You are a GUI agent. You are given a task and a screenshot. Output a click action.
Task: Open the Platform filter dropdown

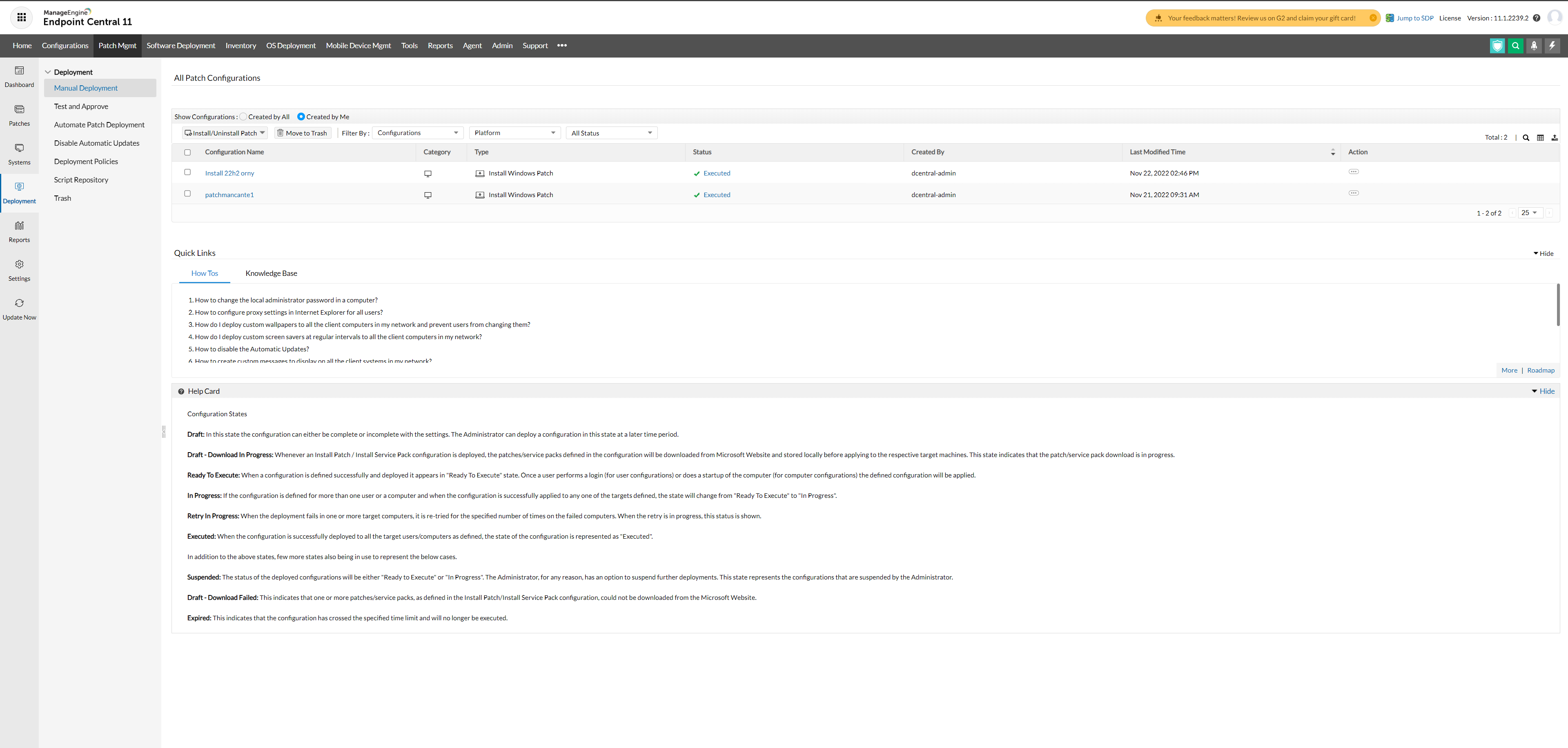coord(514,133)
